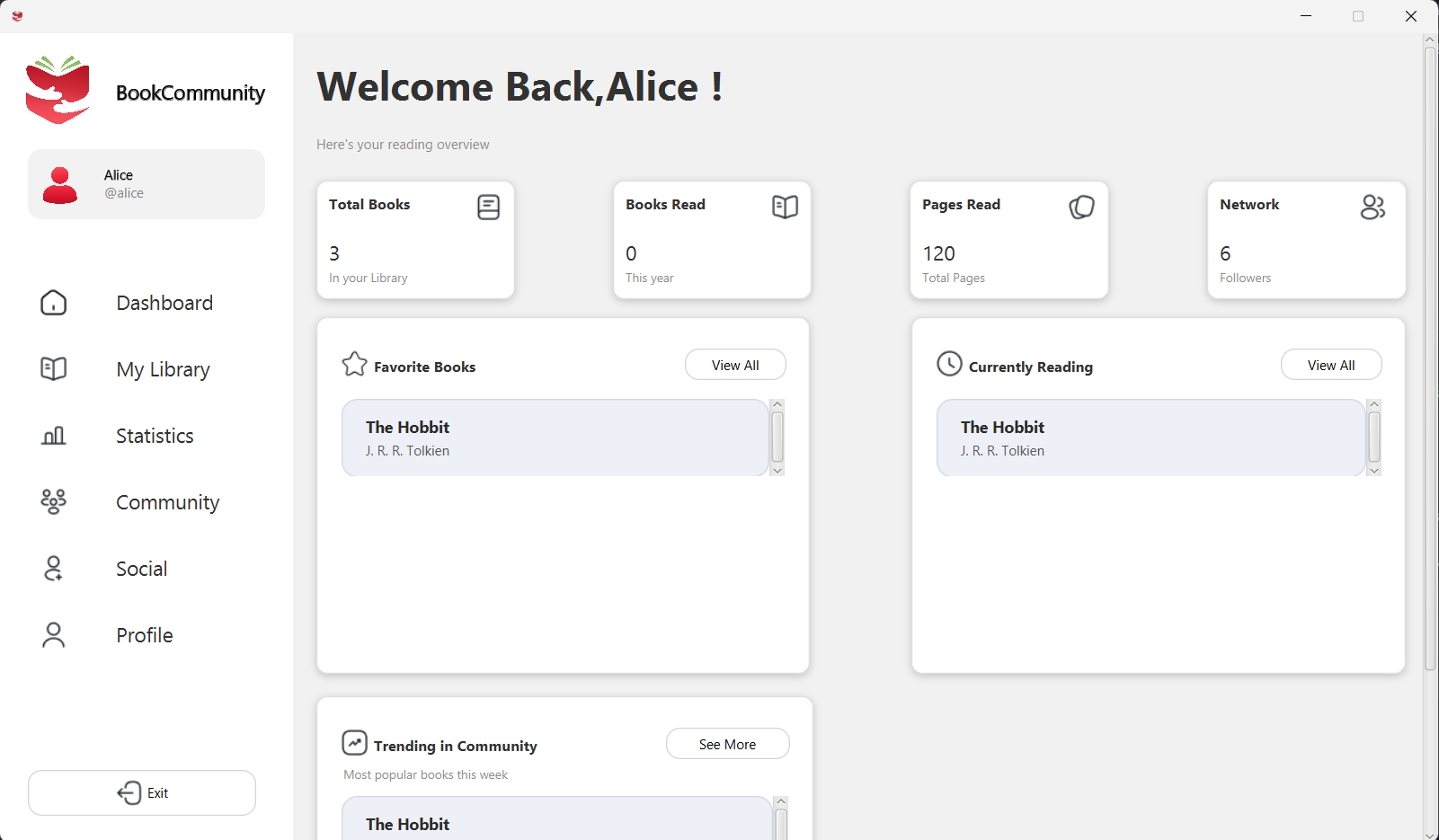Go to the Community menu item
Screen dimensions: 1439x840
(x=167, y=502)
